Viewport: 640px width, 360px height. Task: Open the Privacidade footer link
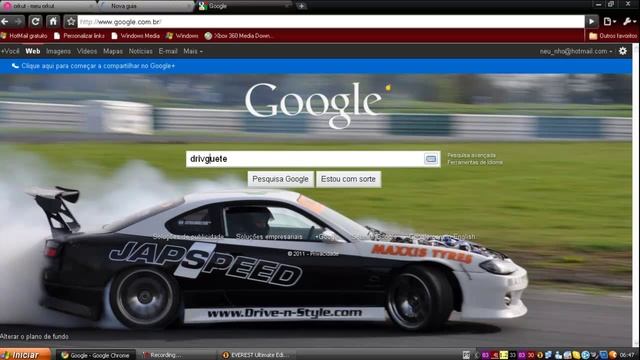324,253
